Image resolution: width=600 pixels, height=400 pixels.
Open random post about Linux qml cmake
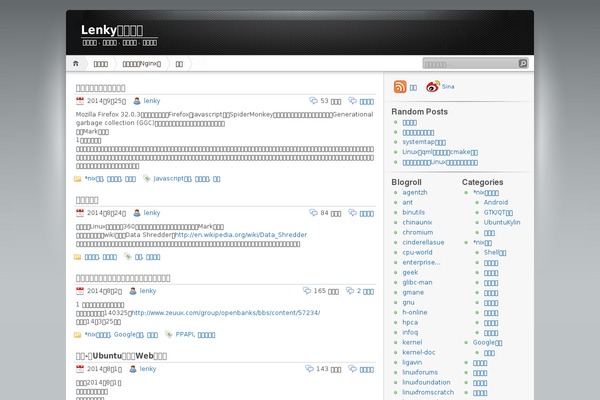[x=440, y=152]
